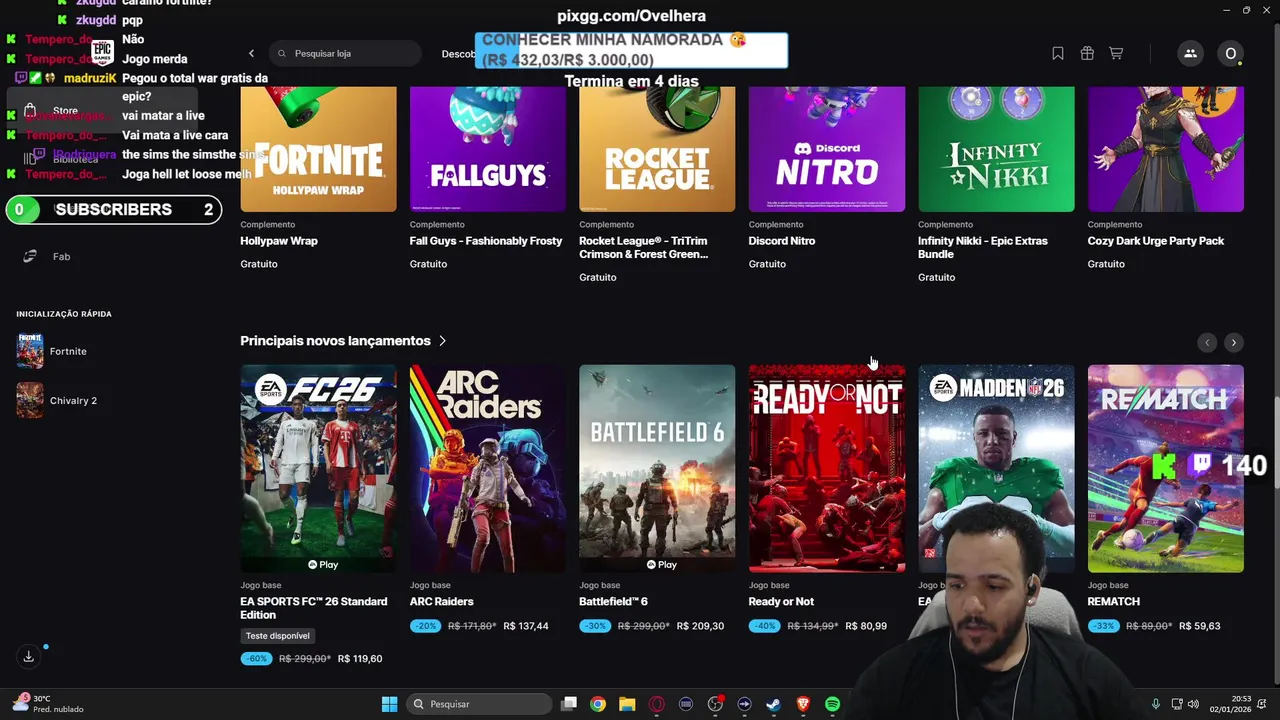Image resolution: width=1280 pixels, height=720 pixels.
Task: Click the -60% discount badge for FC 26
Action: coord(256,659)
